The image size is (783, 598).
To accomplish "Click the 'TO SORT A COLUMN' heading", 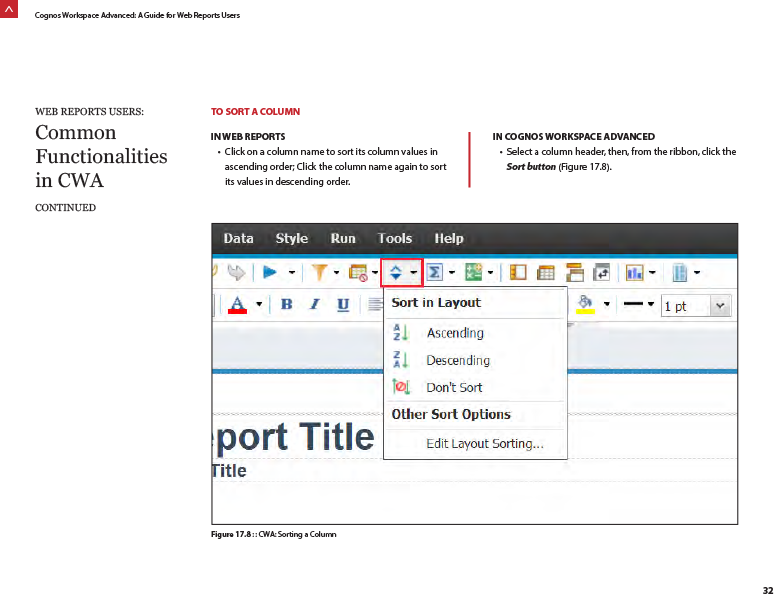I will pos(255,112).
